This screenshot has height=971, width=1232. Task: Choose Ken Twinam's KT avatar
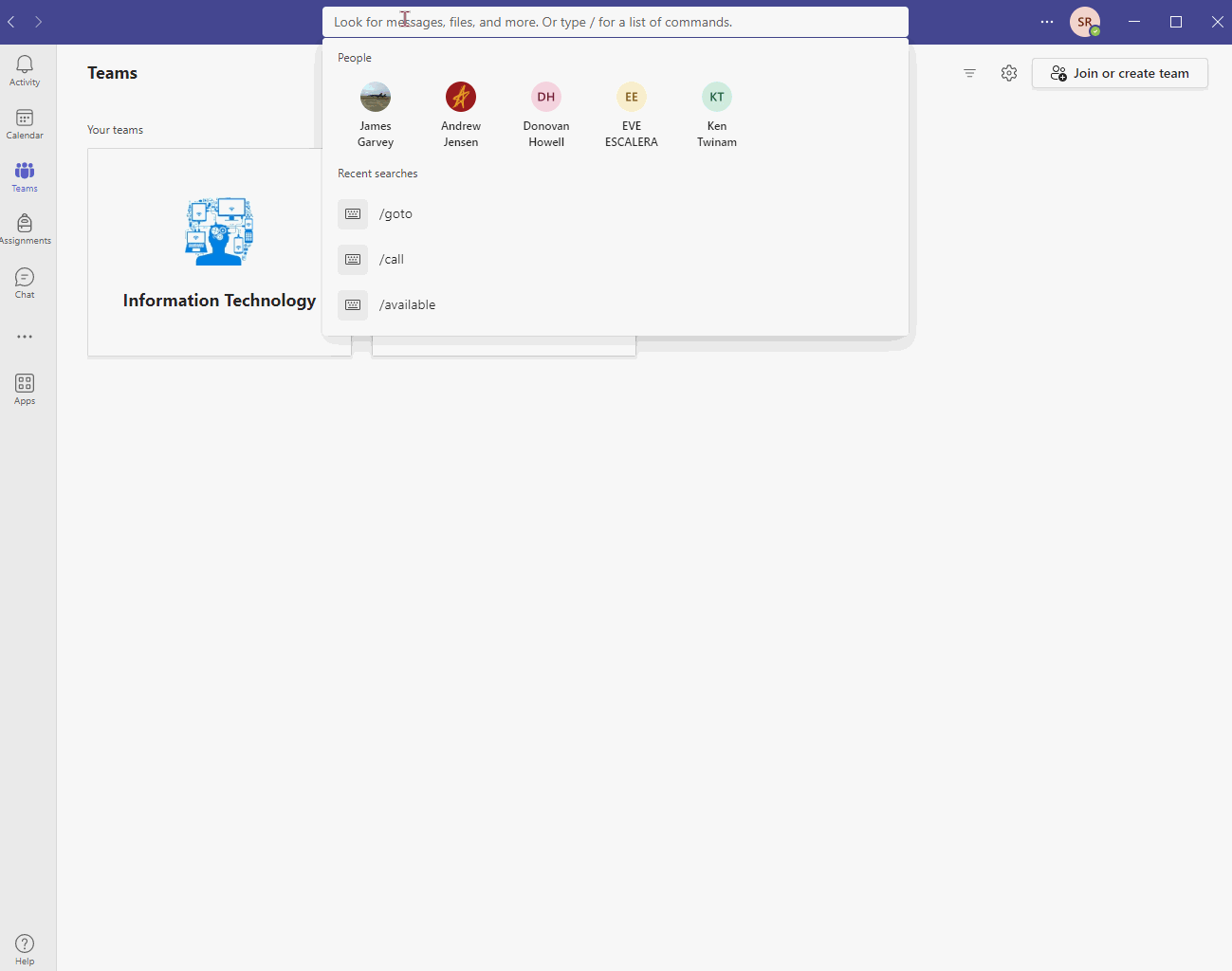click(717, 97)
